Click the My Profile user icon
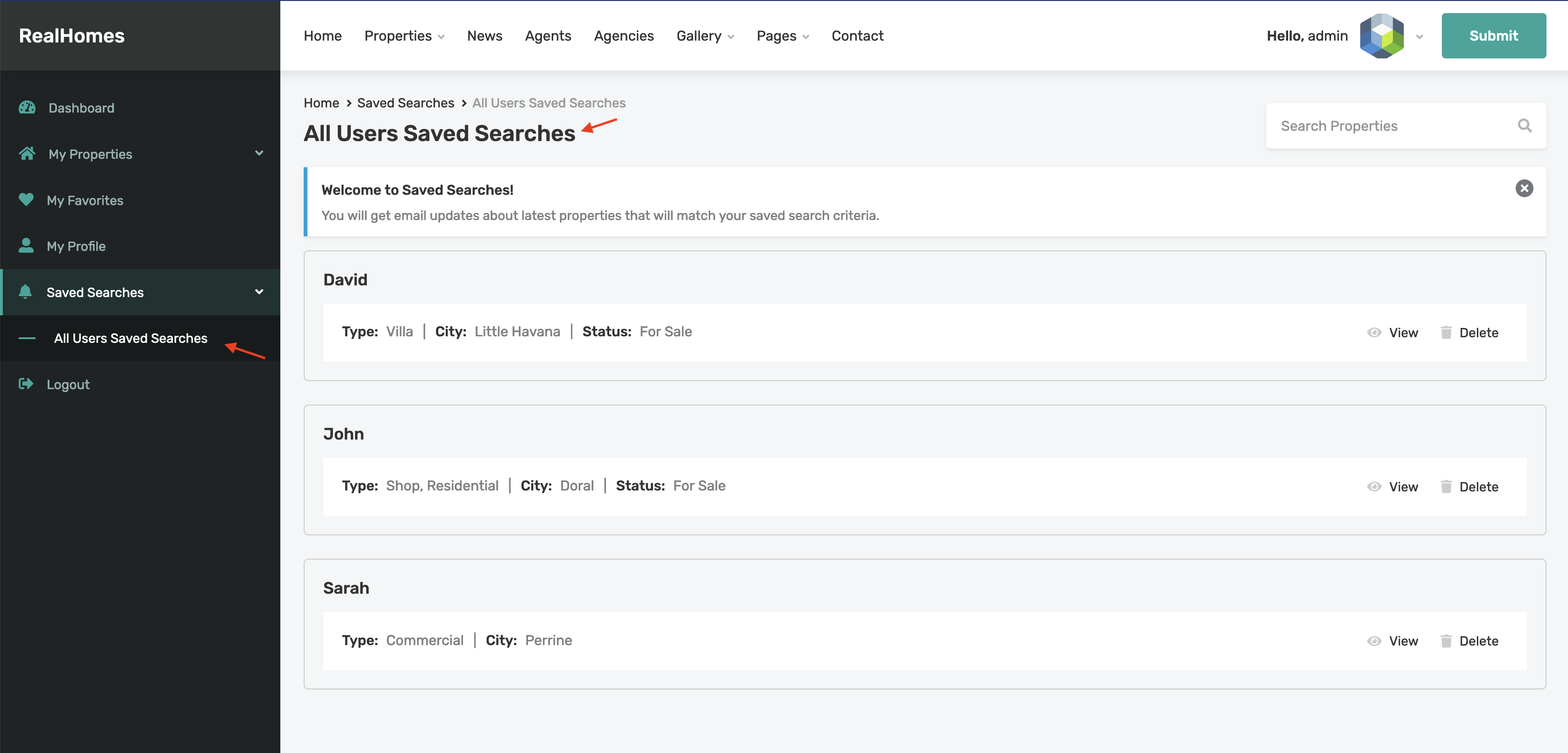 (27, 245)
